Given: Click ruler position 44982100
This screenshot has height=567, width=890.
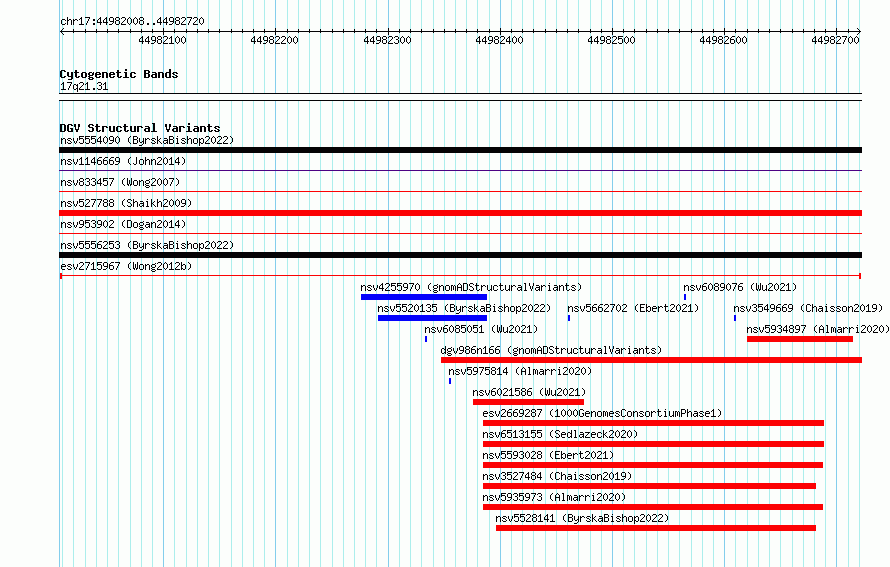Looking at the screenshot, I should pyautogui.click(x=162, y=40).
